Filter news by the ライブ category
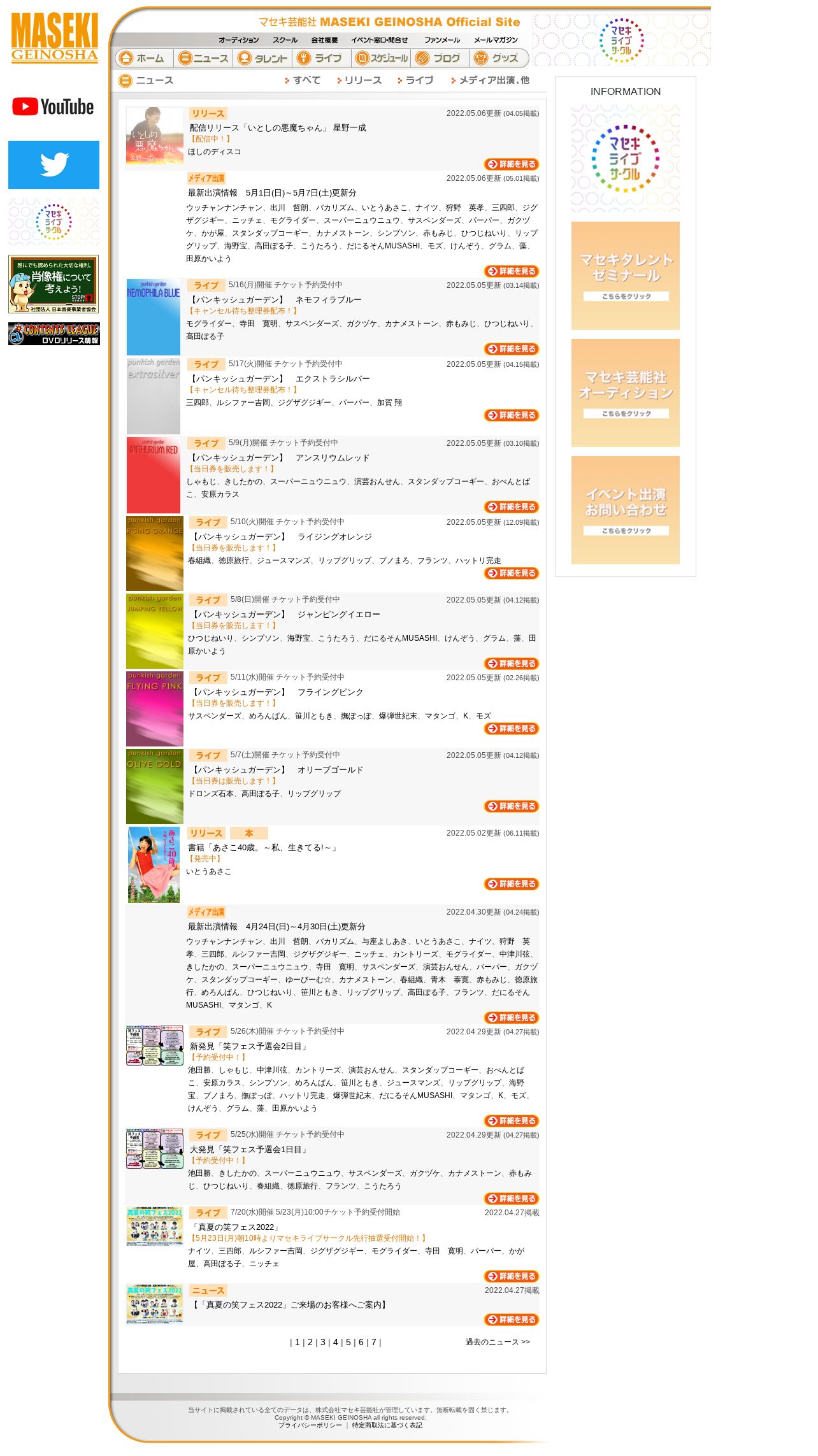 (415, 80)
